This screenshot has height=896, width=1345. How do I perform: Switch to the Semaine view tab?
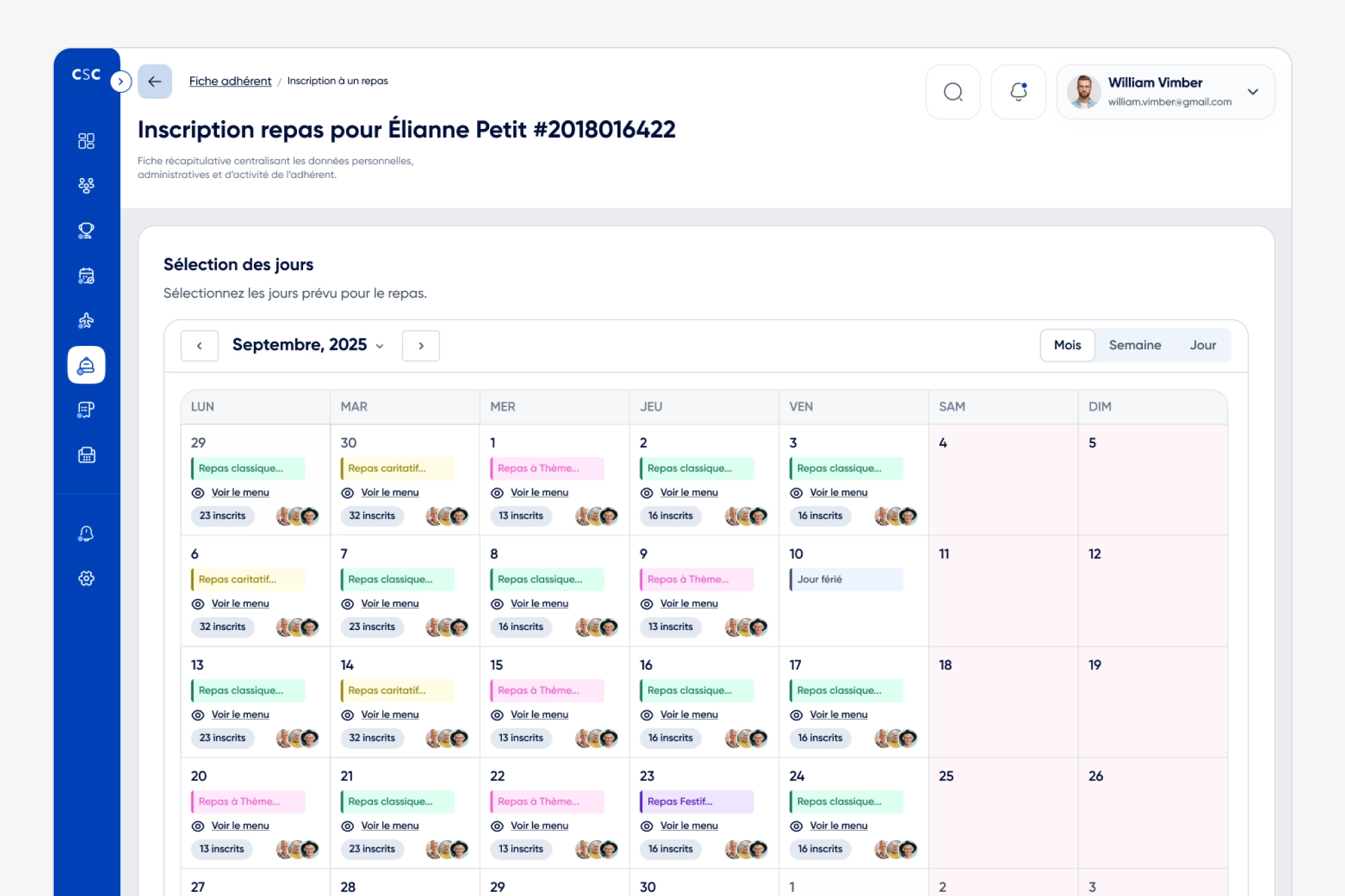[1135, 345]
